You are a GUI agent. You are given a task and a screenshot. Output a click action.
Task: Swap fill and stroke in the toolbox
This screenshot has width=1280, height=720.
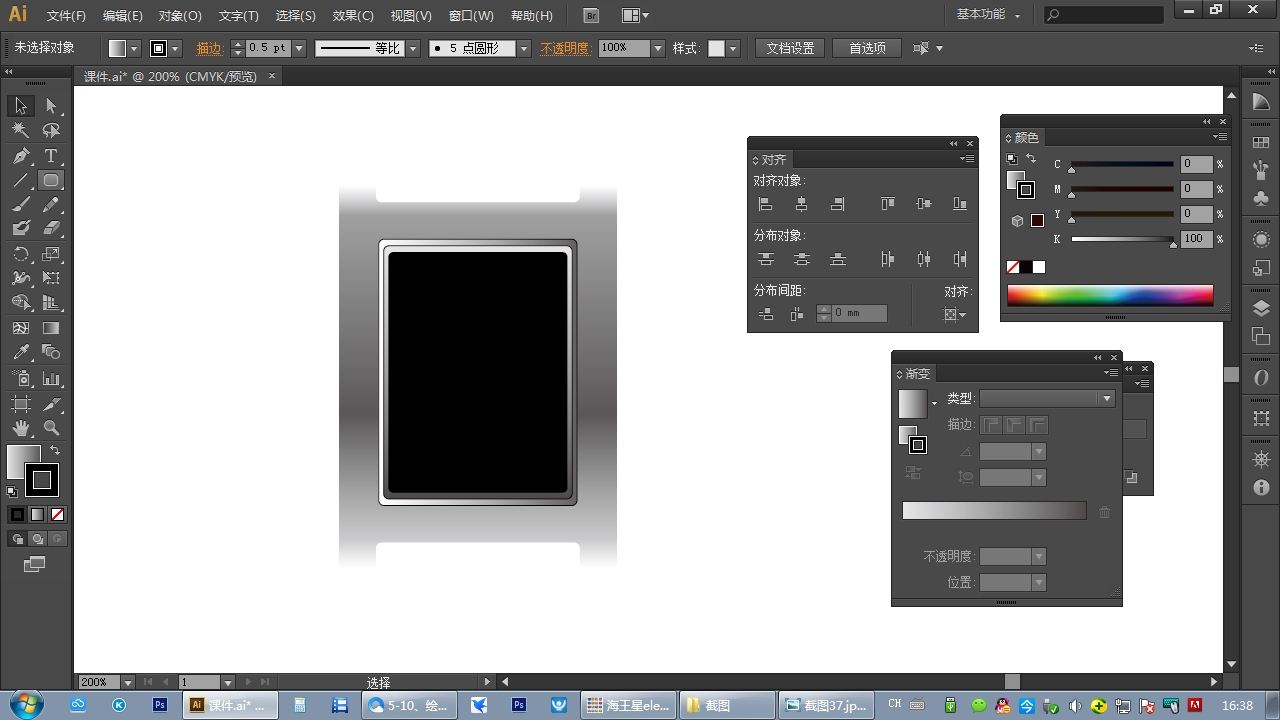click(55, 451)
